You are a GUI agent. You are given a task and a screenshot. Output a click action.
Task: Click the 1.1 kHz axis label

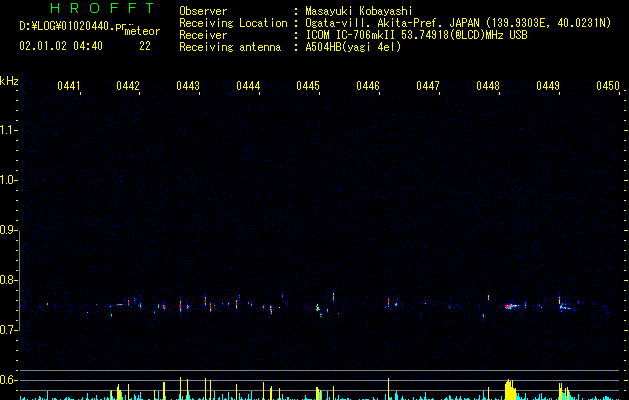tap(8, 130)
